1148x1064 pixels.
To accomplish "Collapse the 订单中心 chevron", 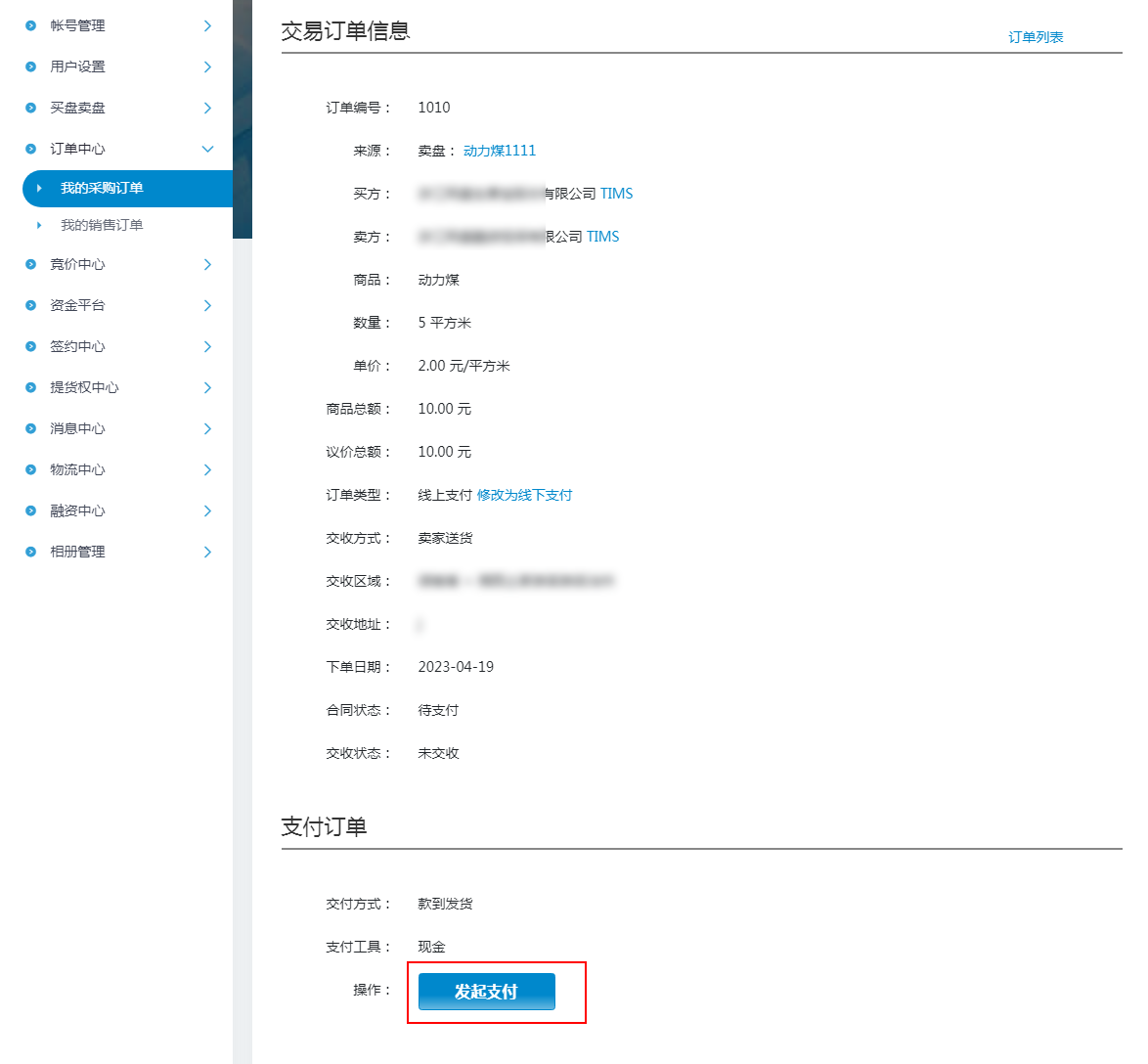I will click(207, 149).
